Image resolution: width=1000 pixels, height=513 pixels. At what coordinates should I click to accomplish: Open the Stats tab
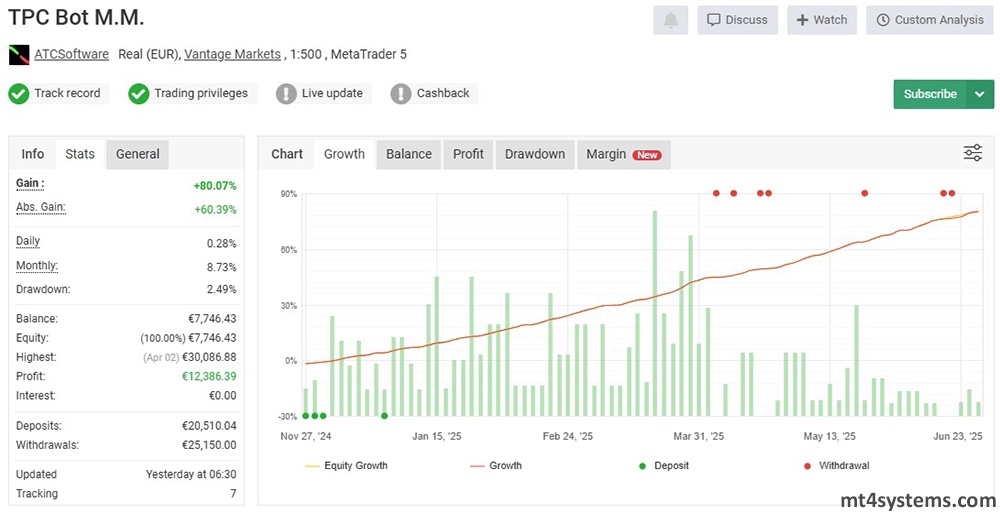coord(80,154)
